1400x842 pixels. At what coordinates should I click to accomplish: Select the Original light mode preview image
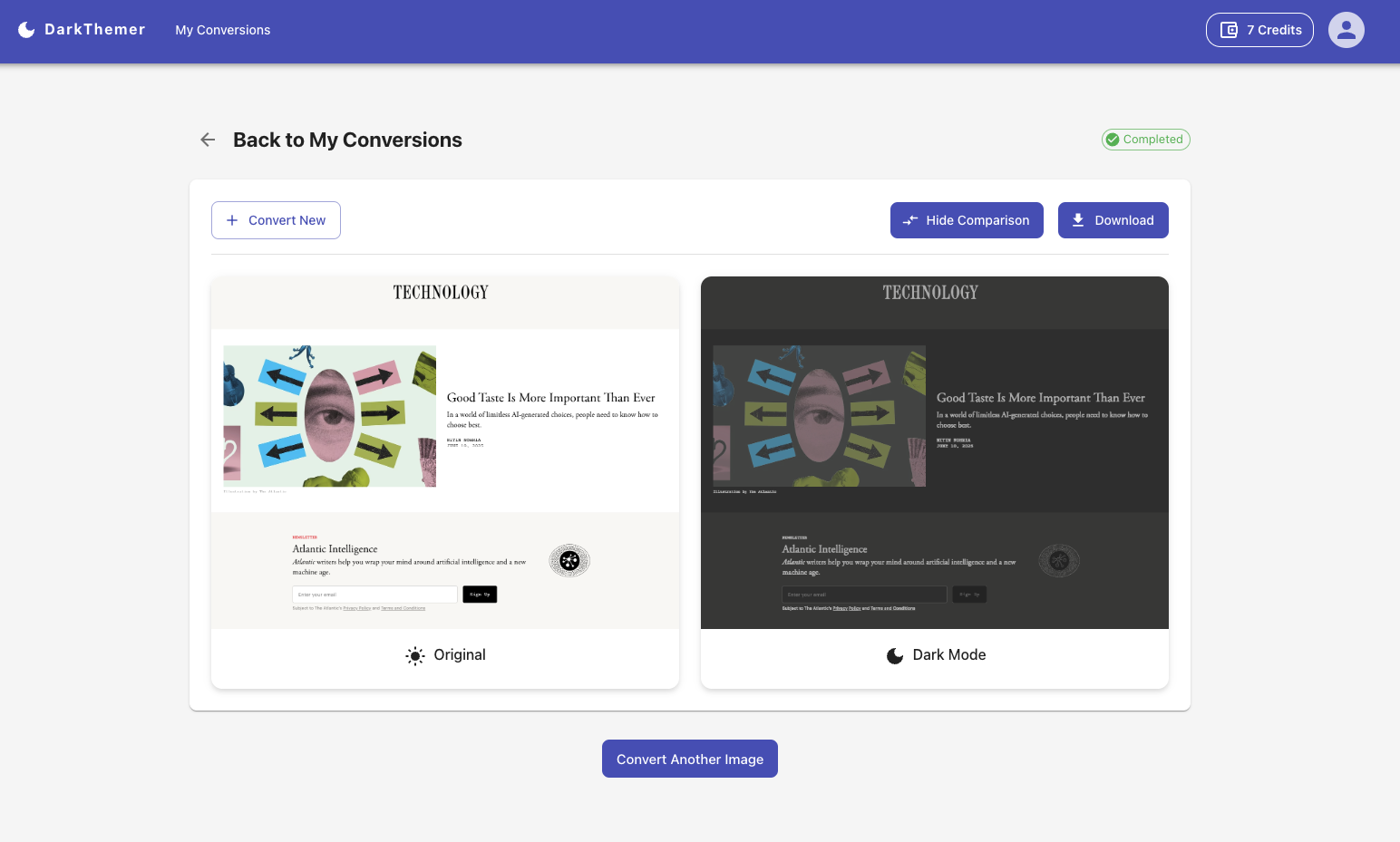[x=444, y=451]
